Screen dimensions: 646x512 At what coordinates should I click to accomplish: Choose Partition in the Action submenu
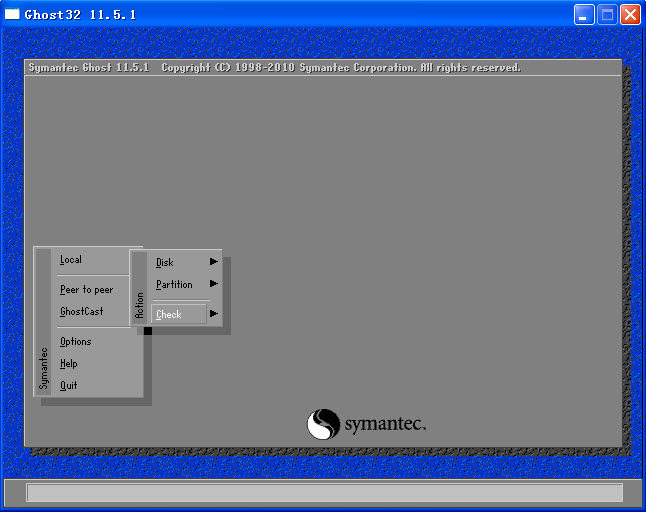174,285
